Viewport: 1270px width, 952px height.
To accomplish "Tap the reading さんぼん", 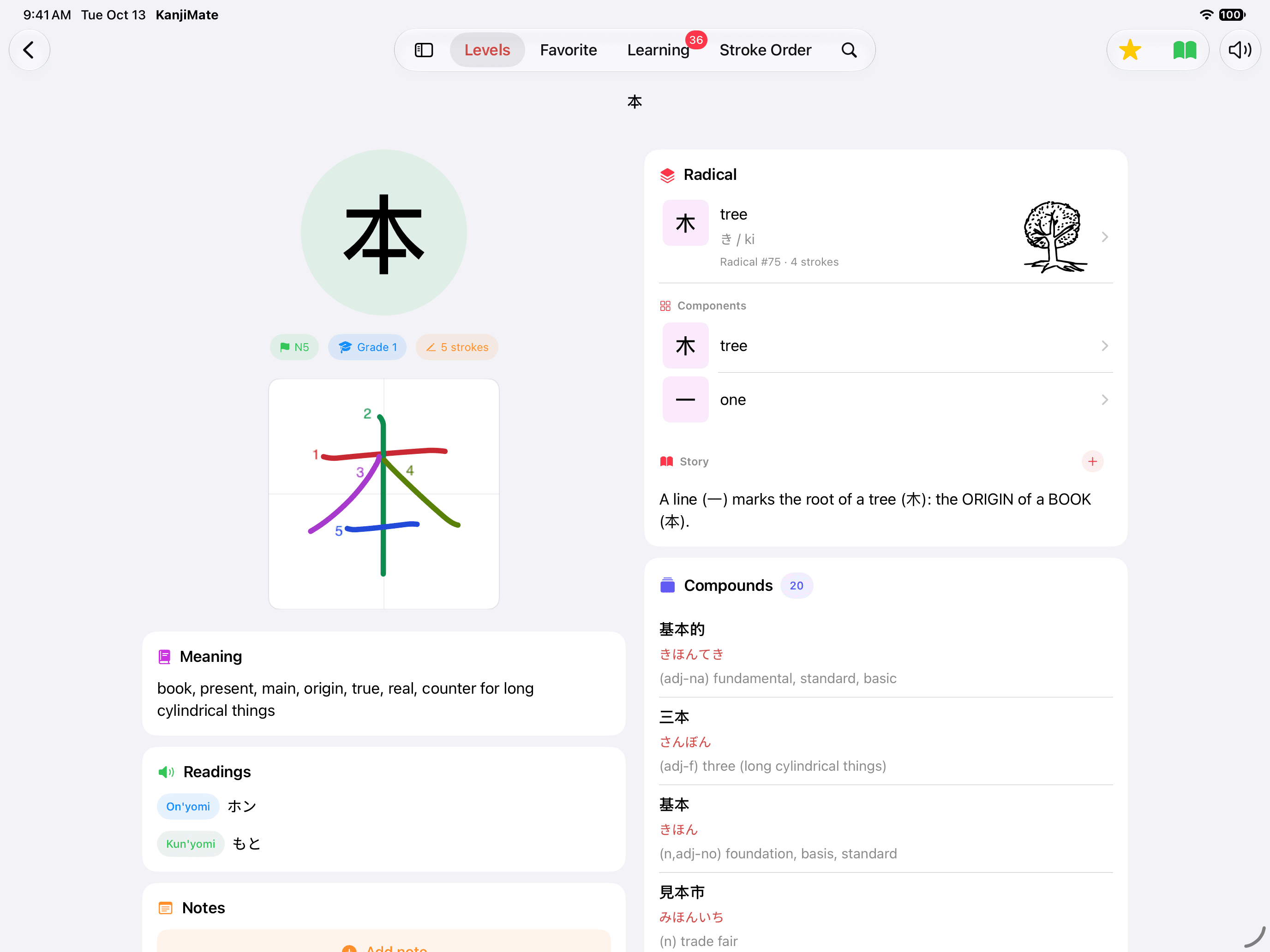I will coord(685,742).
